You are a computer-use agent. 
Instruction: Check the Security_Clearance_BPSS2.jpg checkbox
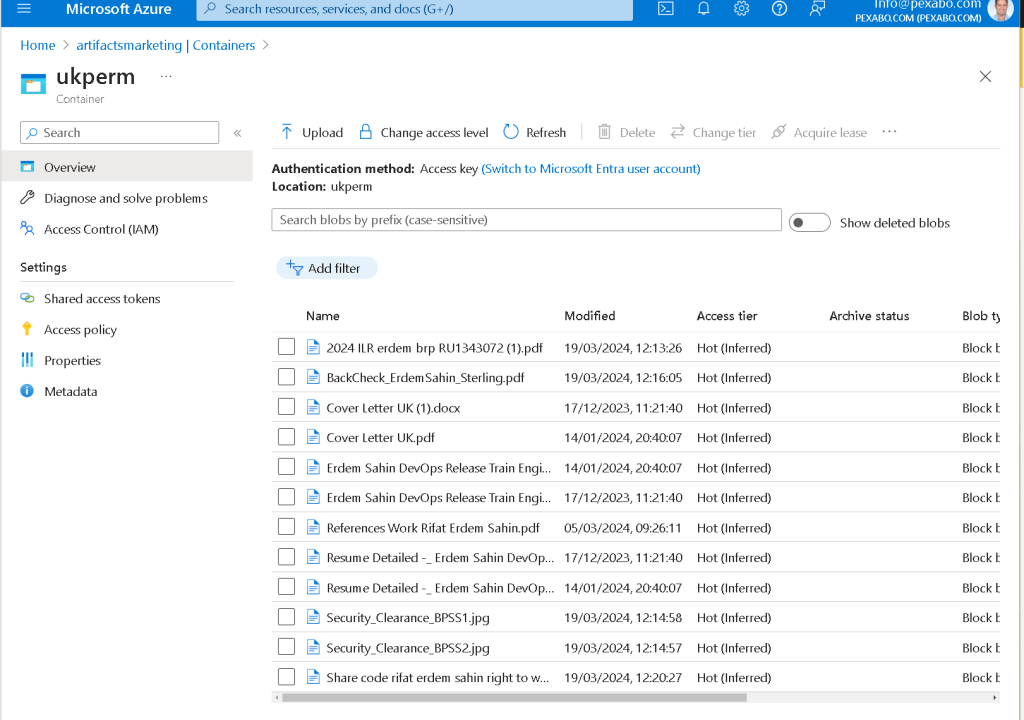pyautogui.click(x=286, y=647)
